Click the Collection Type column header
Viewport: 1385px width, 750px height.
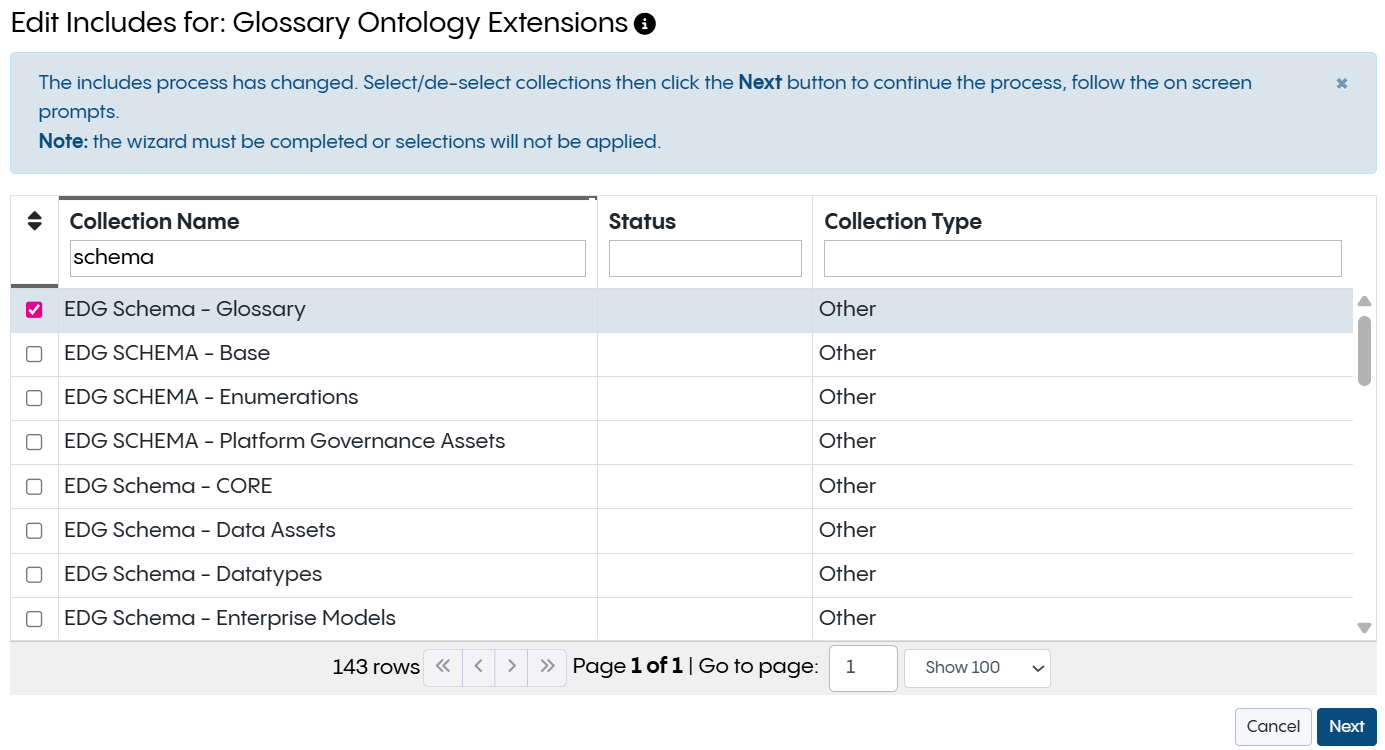(903, 221)
